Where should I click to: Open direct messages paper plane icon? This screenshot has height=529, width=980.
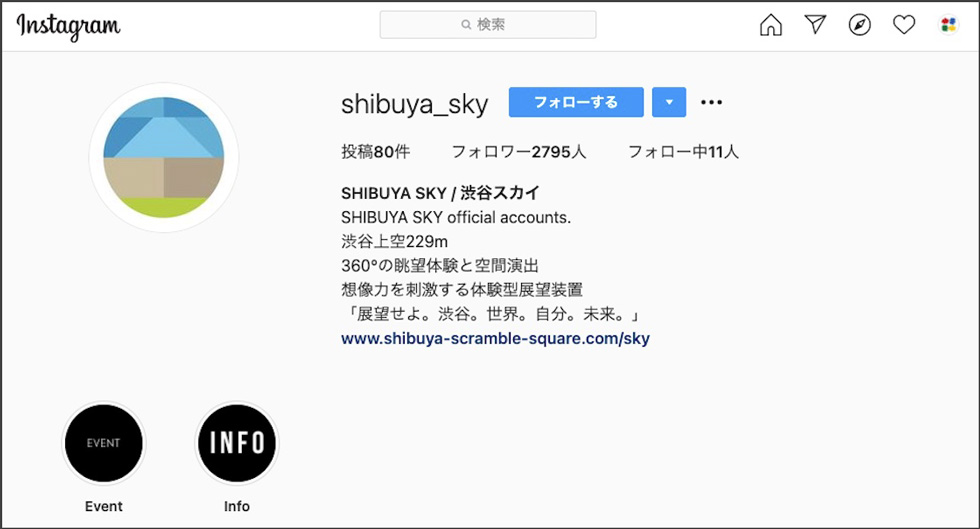815,24
